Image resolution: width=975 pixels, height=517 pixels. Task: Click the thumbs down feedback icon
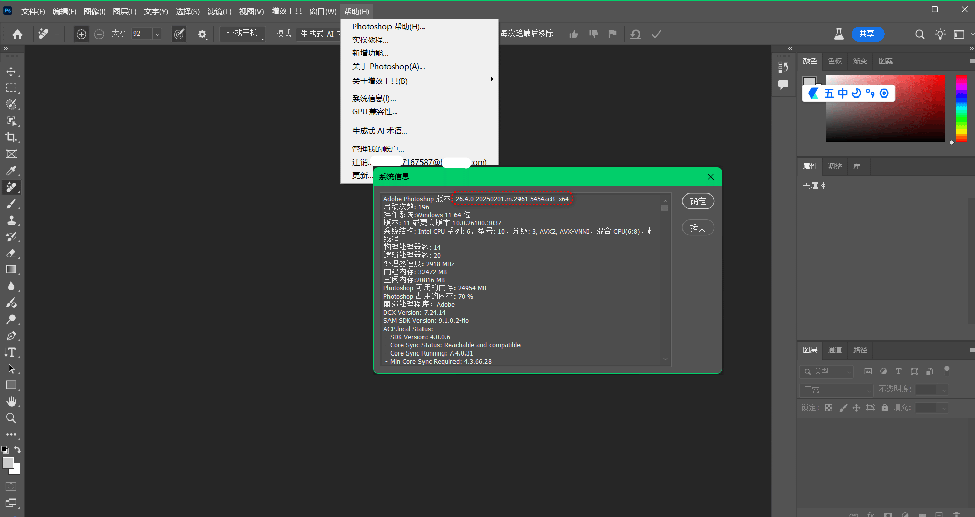click(x=593, y=34)
